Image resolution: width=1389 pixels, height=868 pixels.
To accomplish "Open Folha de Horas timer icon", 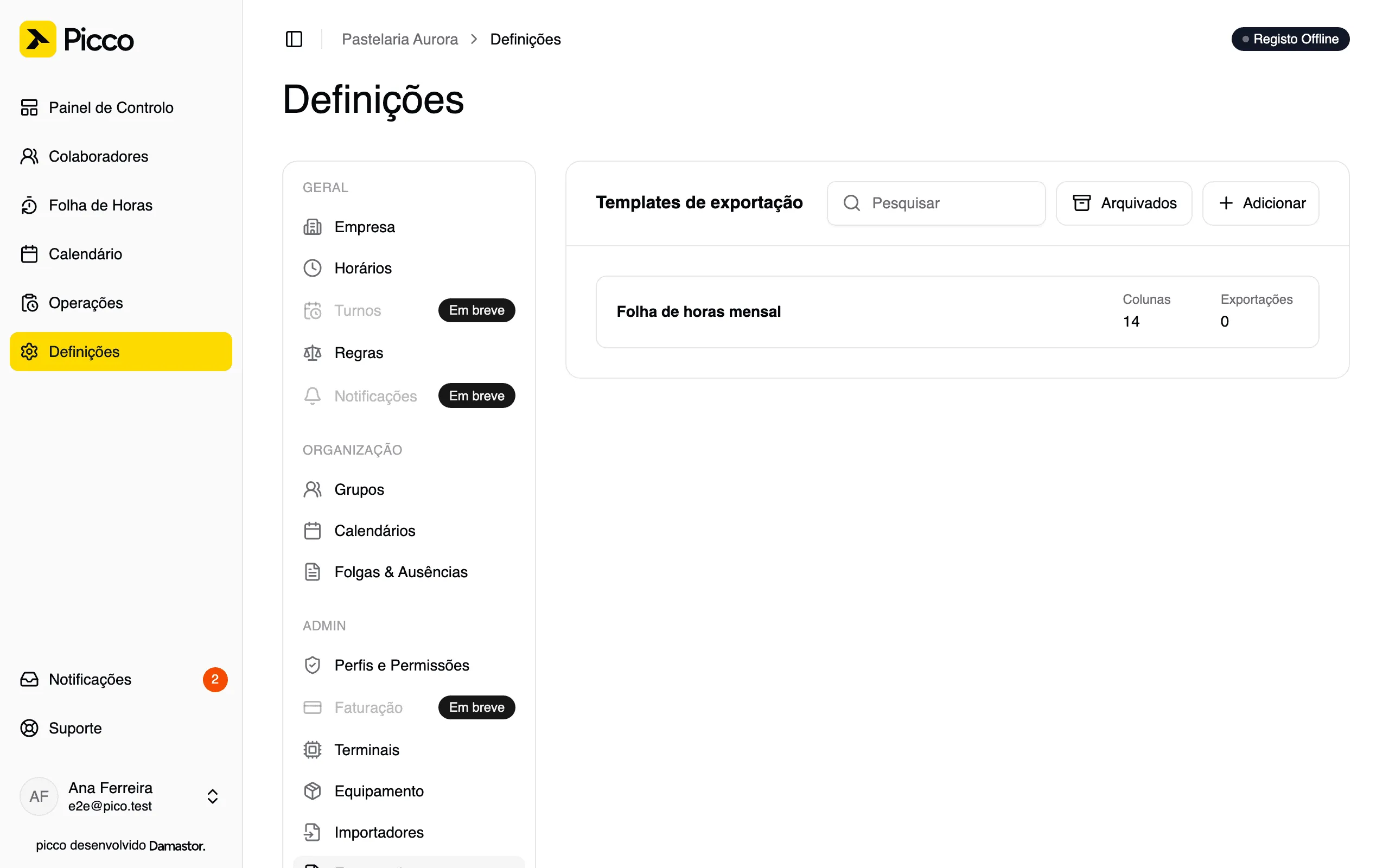I will click(x=29, y=205).
